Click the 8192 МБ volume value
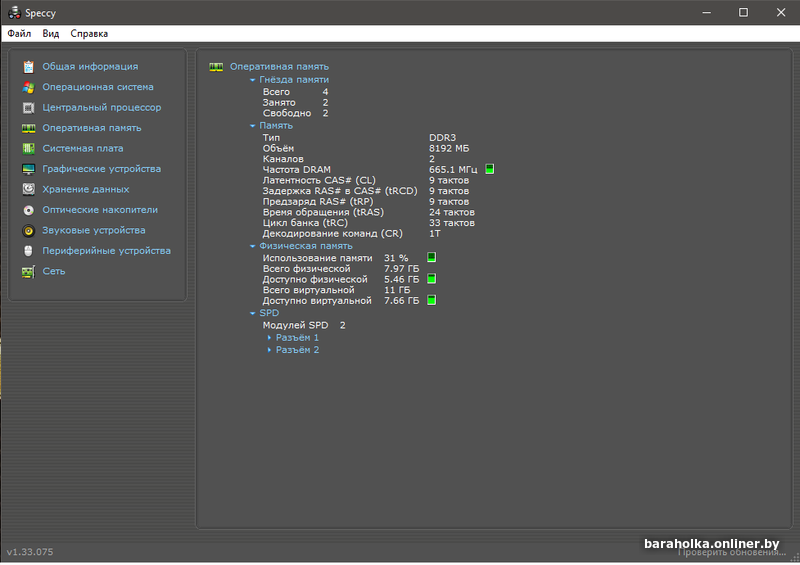Image resolution: width=800 pixels, height=565 pixels. [449, 149]
